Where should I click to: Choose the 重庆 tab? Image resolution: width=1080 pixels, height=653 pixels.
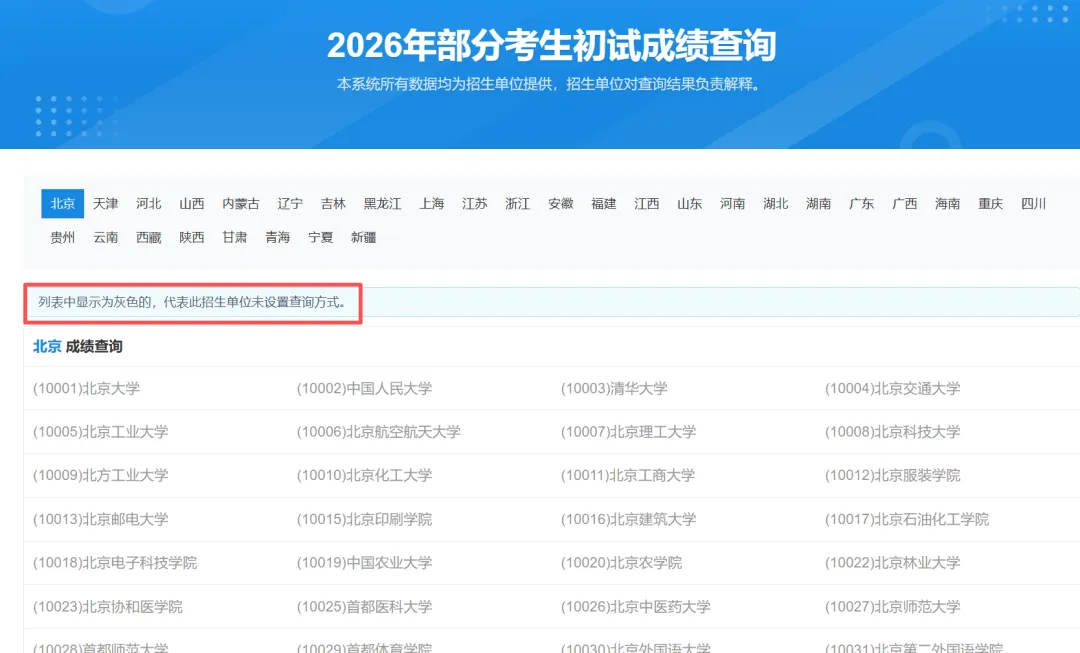pyautogui.click(x=990, y=204)
